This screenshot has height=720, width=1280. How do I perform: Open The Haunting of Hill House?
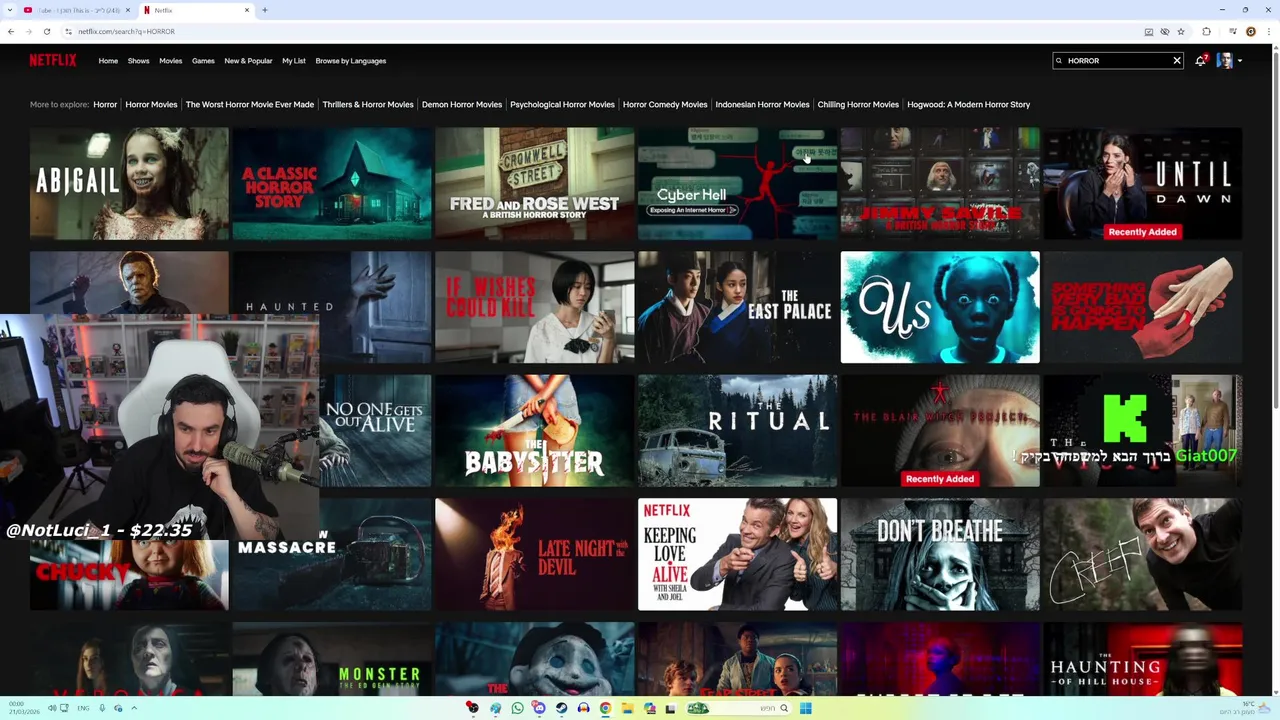(x=1142, y=660)
